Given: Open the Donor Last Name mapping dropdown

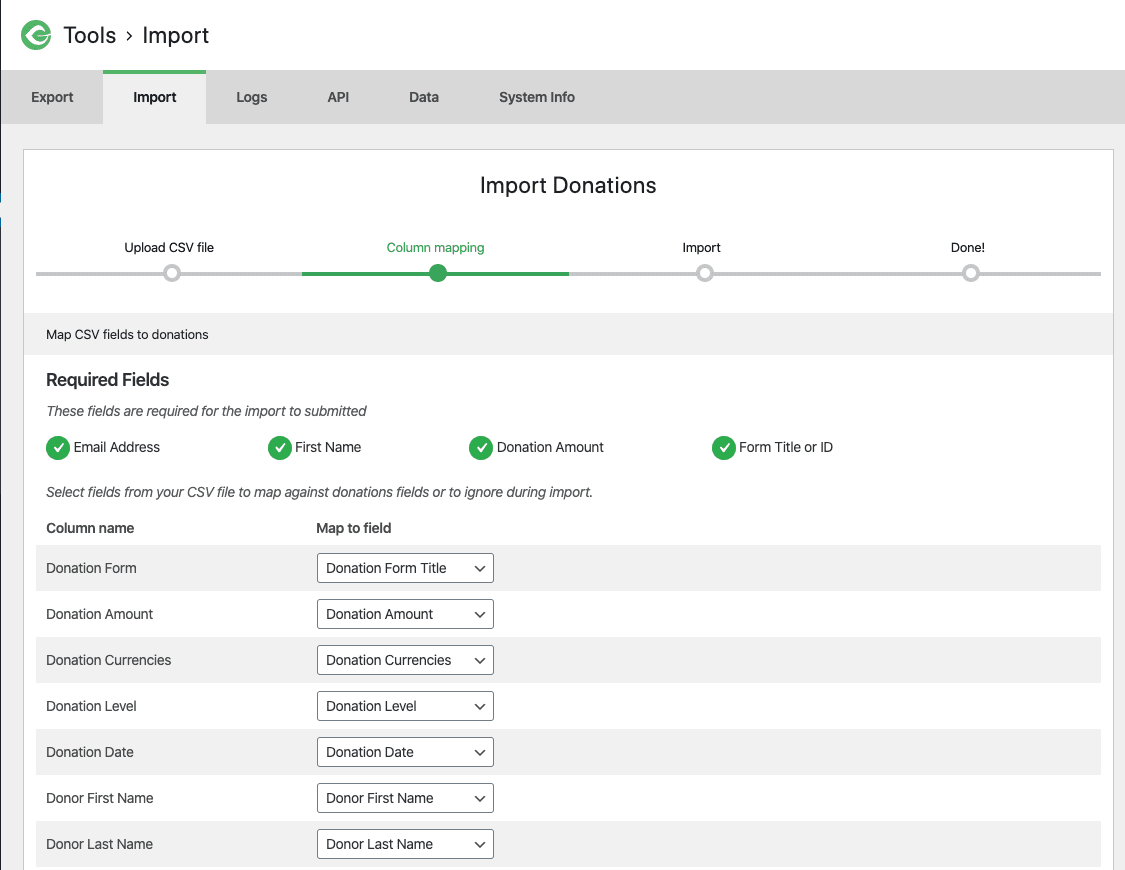Looking at the screenshot, I should point(405,843).
